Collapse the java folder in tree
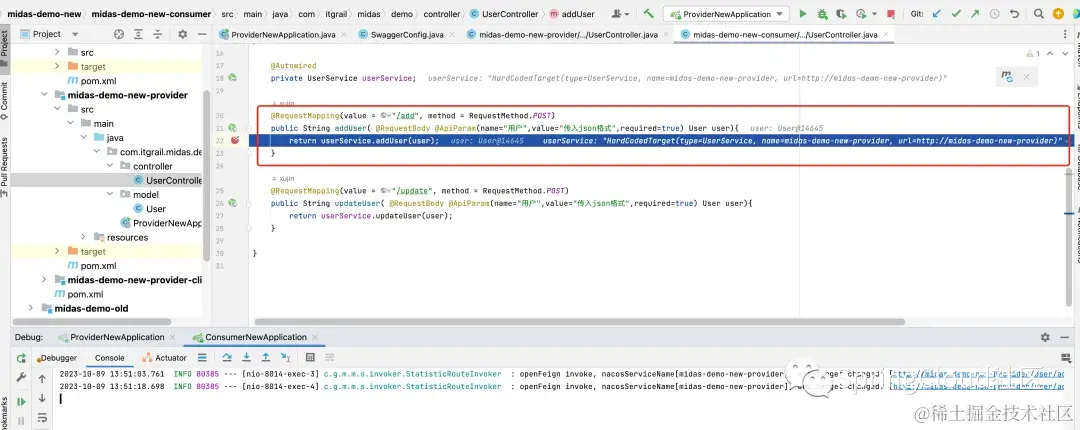 tap(83, 138)
